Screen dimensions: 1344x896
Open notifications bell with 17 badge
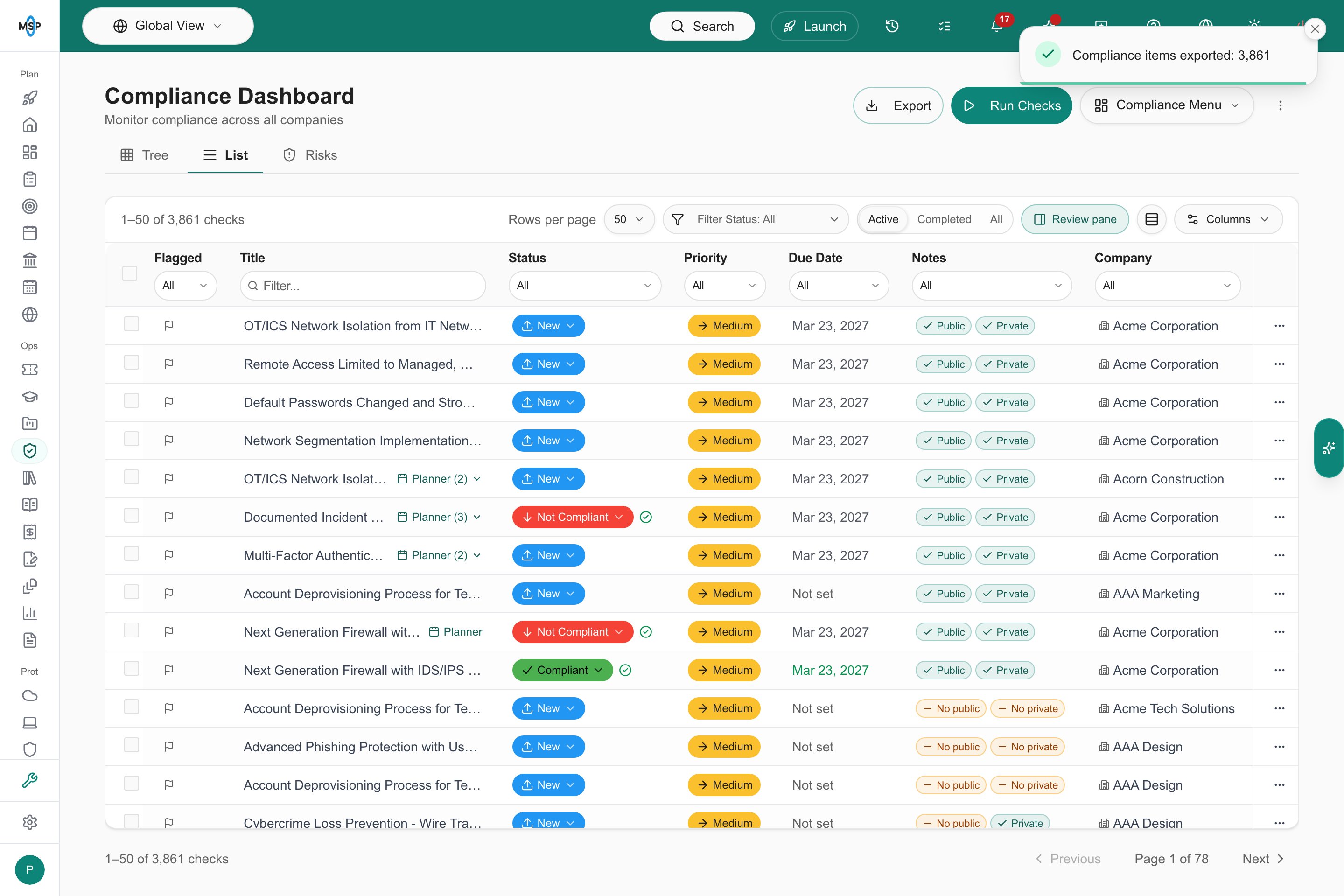[x=997, y=26]
